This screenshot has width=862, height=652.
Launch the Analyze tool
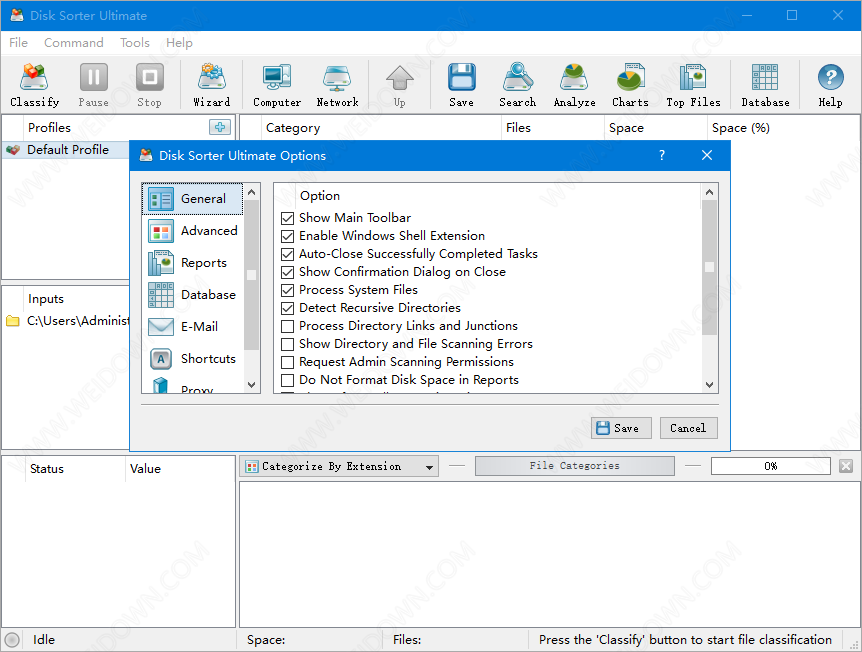click(574, 85)
